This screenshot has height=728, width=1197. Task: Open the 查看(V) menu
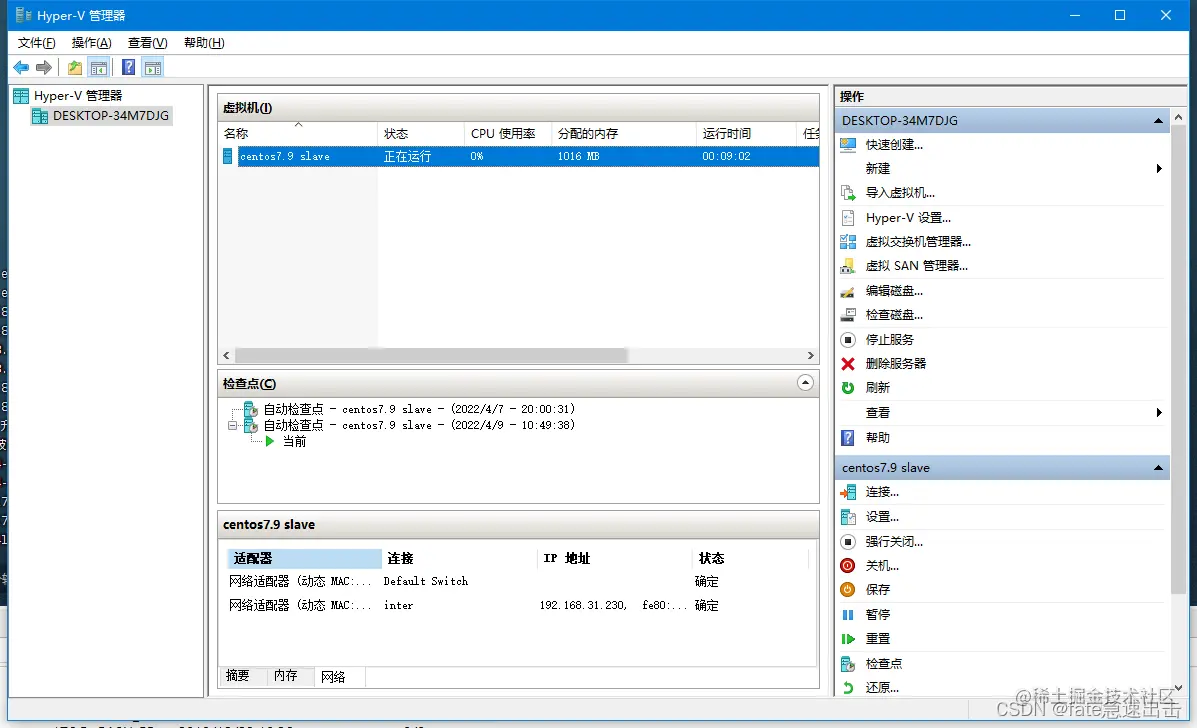pyautogui.click(x=147, y=43)
